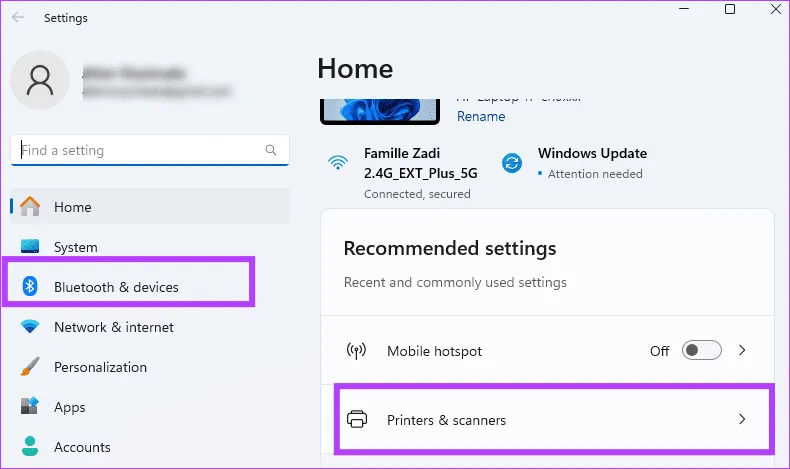
Task: Click the user profile avatar
Action: [40, 81]
